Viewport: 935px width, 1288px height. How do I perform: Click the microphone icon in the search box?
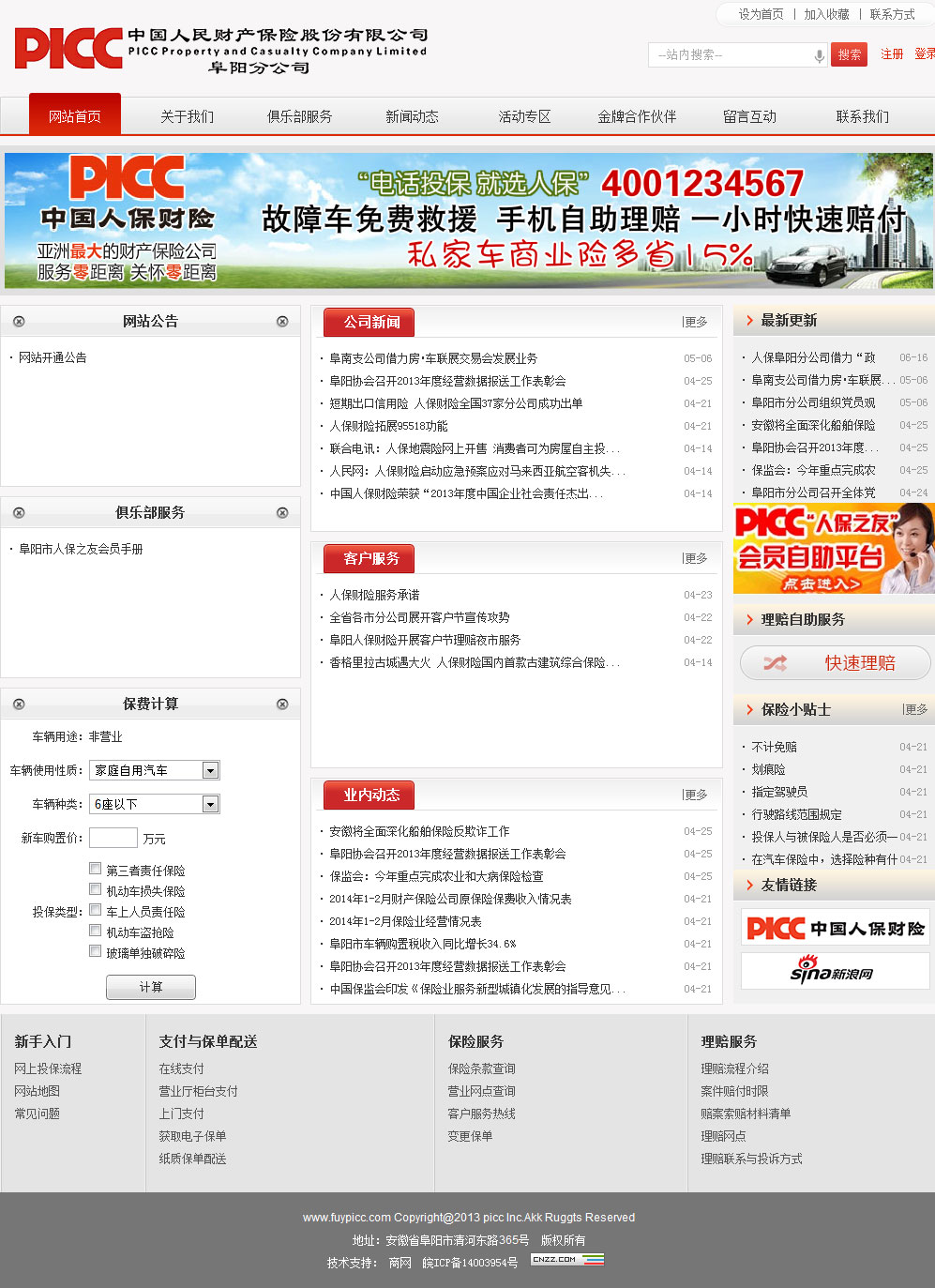(x=819, y=55)
